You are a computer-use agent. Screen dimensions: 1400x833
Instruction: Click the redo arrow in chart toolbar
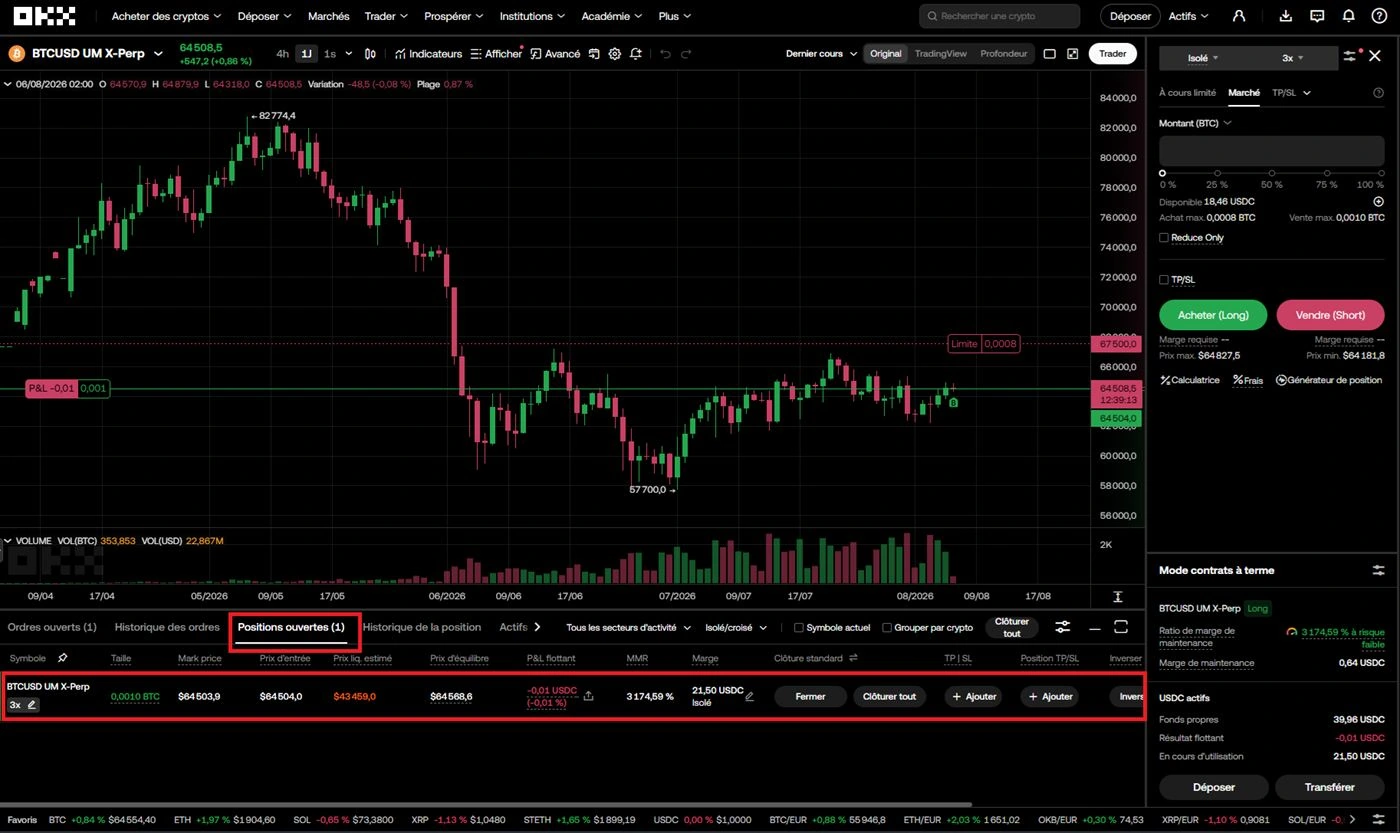[x=687, y=54]
